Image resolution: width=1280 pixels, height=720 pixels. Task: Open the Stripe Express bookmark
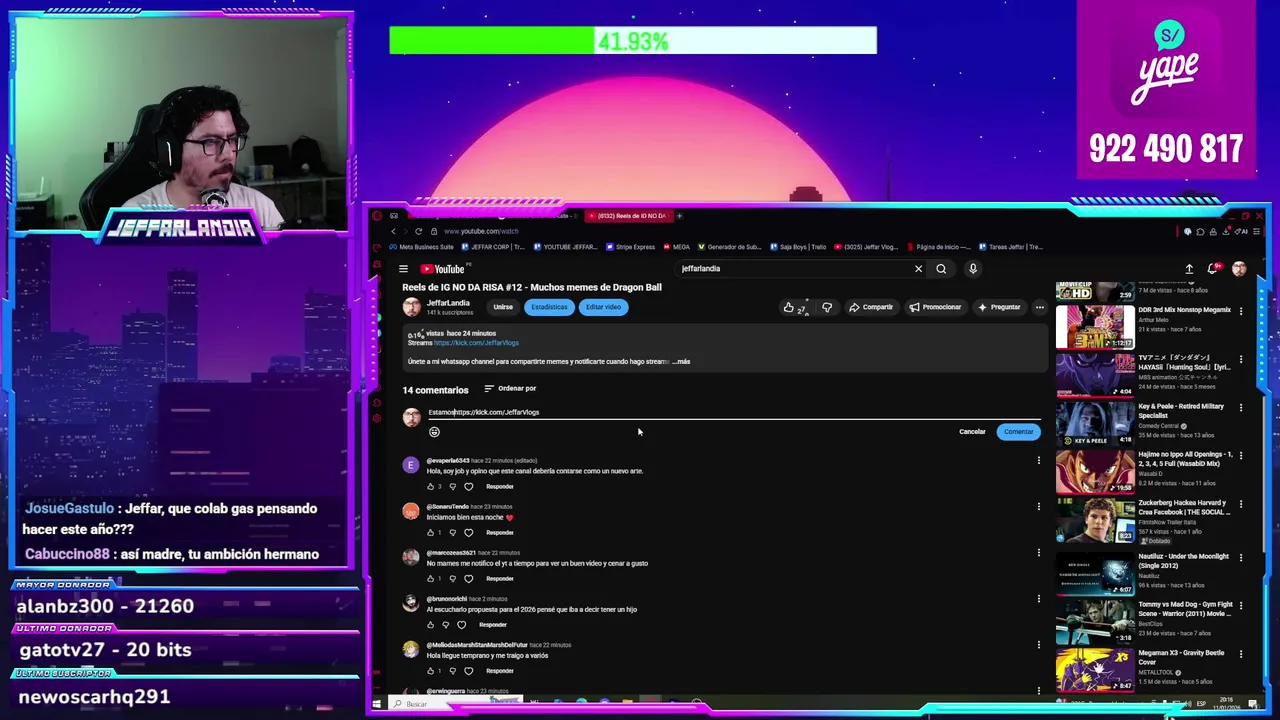[x=630, y=247]
